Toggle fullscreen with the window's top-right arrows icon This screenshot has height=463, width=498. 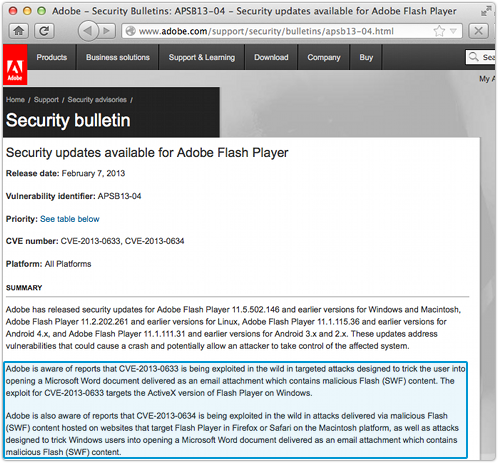tap(486, 12)
